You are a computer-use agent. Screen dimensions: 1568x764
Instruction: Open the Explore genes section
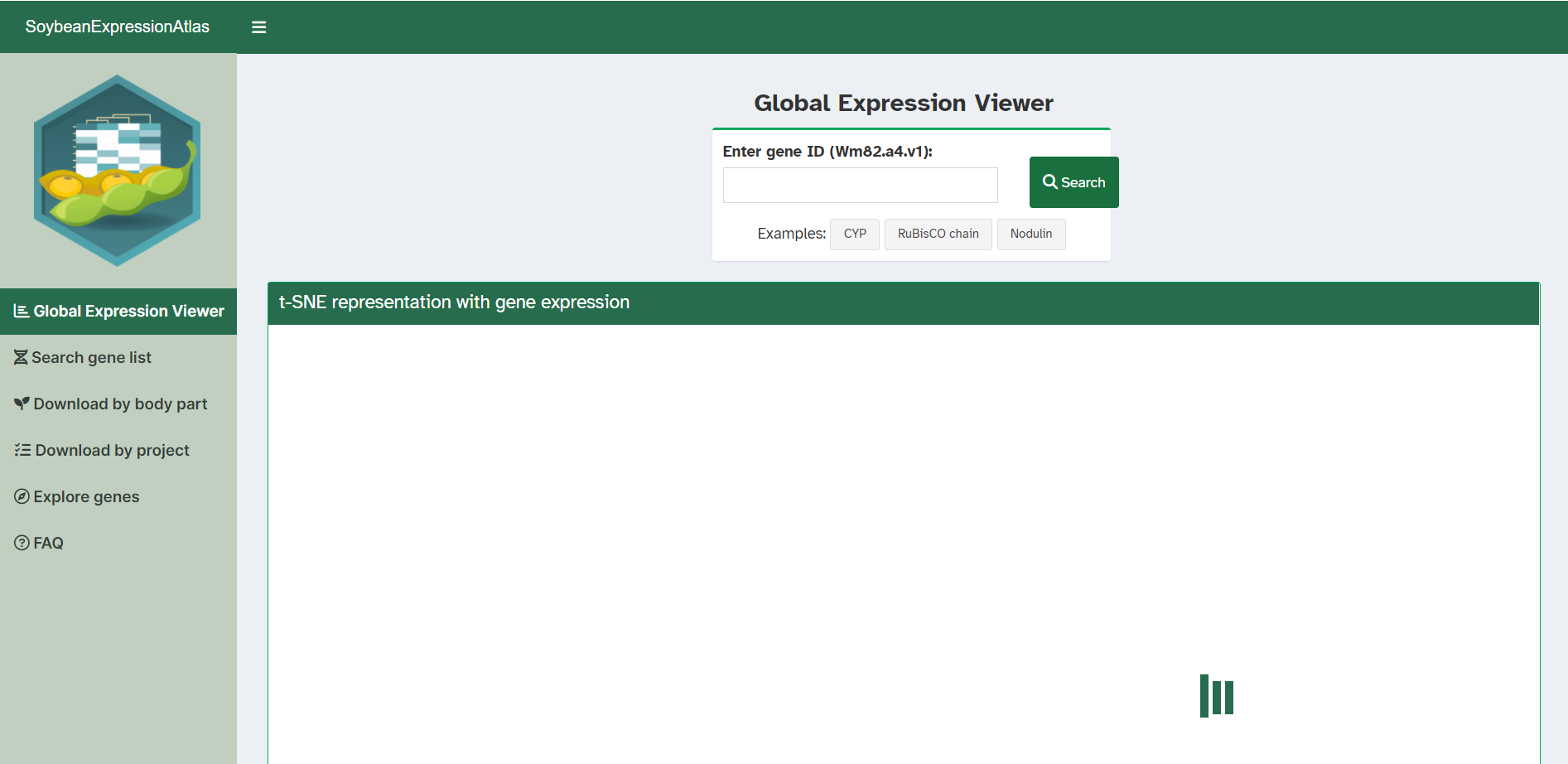(x=86, y=496)
